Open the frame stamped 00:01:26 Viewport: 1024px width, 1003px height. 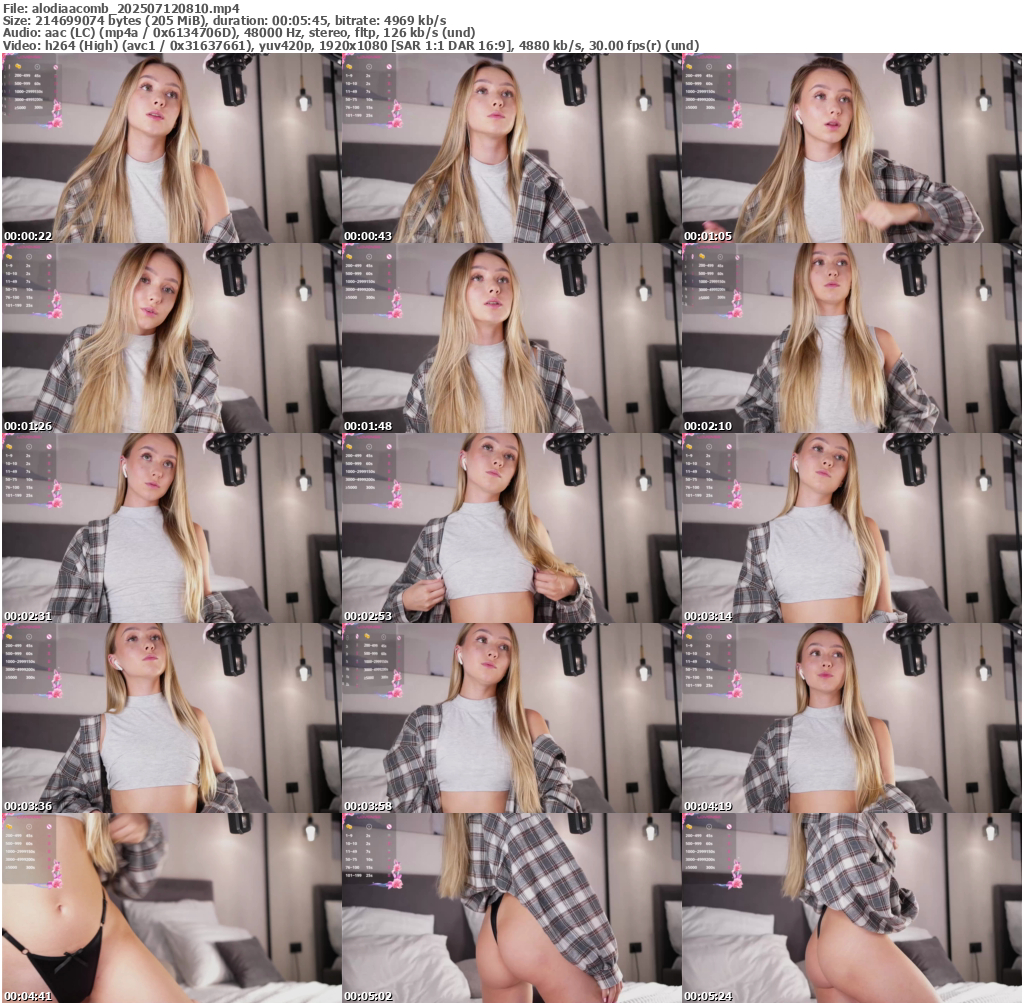[x=171, y=338]
